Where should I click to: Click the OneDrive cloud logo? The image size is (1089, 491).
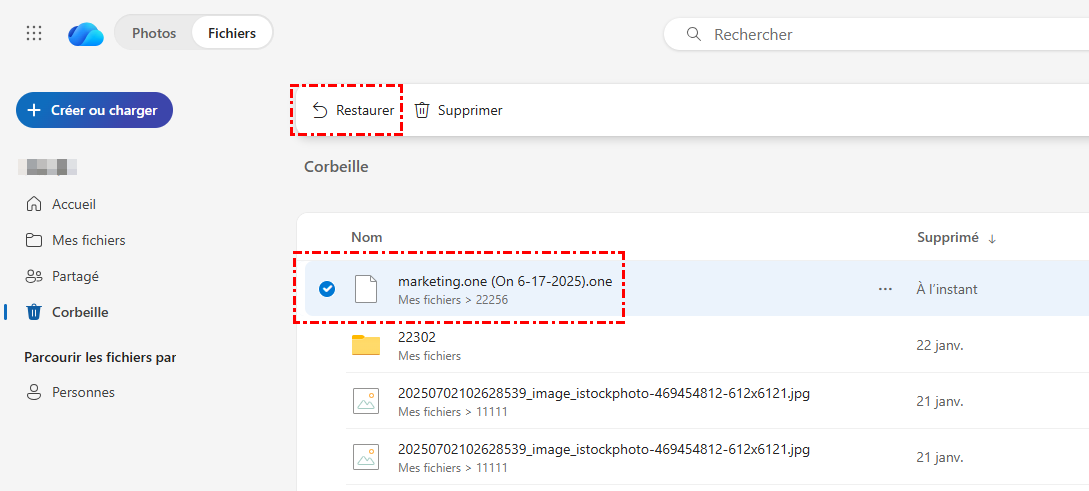pyautogui.click(x=86, y=34)
